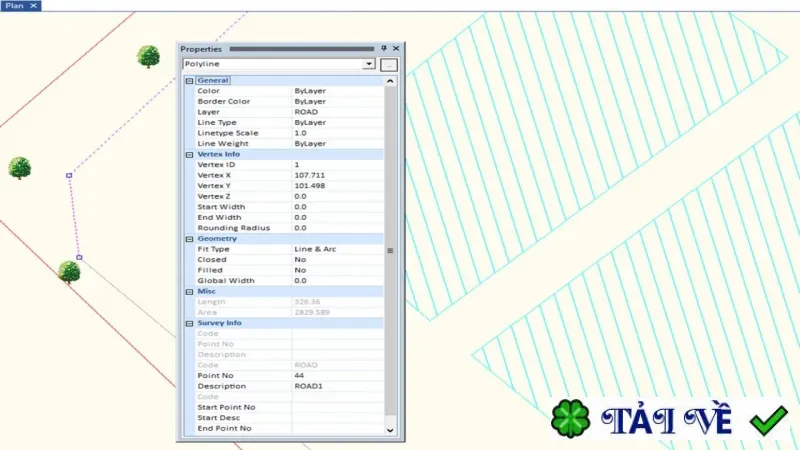Pin the Properties panel
This screenshot has width=800, height=450.
(384, 48)
